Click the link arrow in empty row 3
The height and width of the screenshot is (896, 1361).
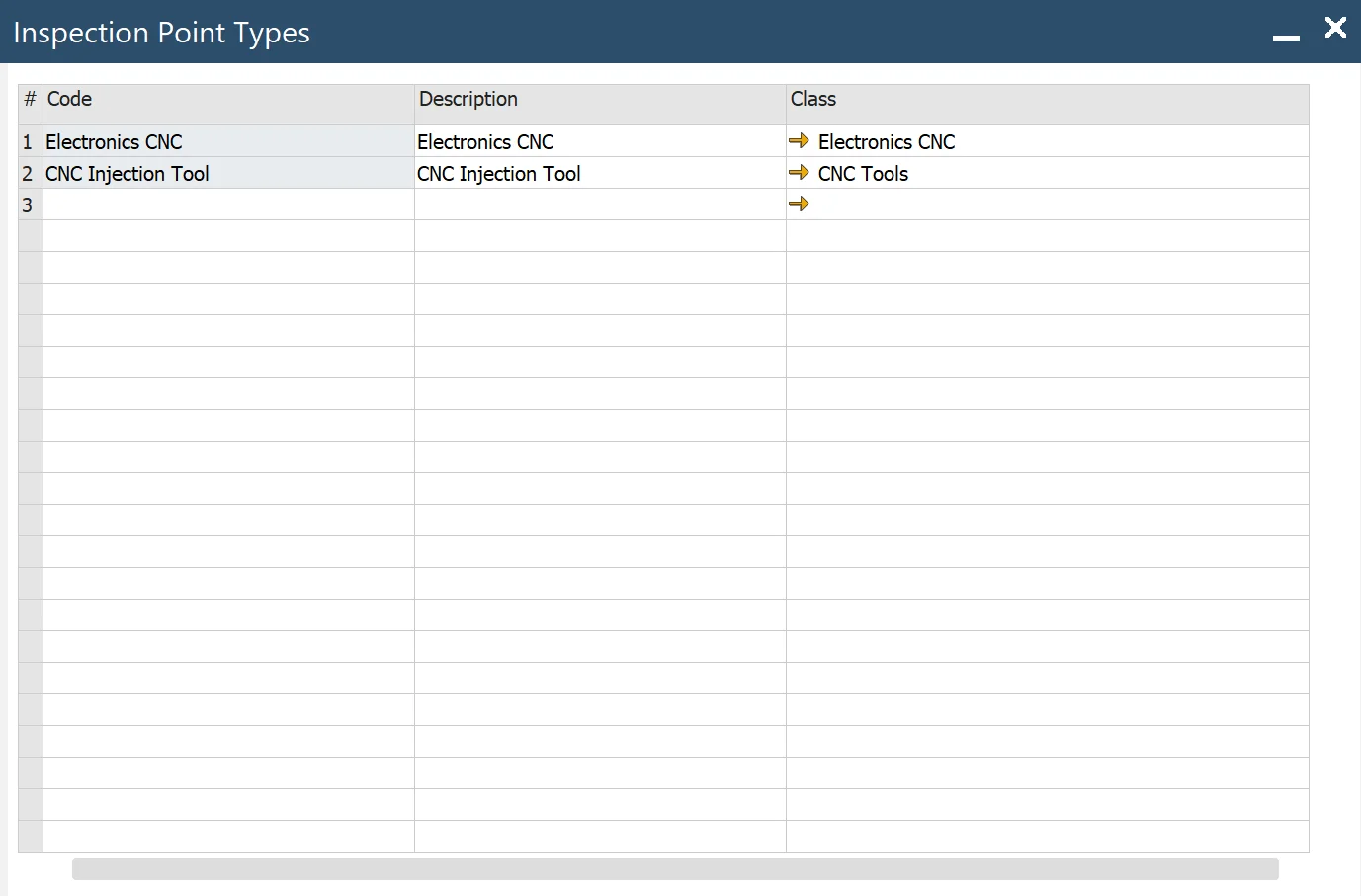tap(799, 204)
